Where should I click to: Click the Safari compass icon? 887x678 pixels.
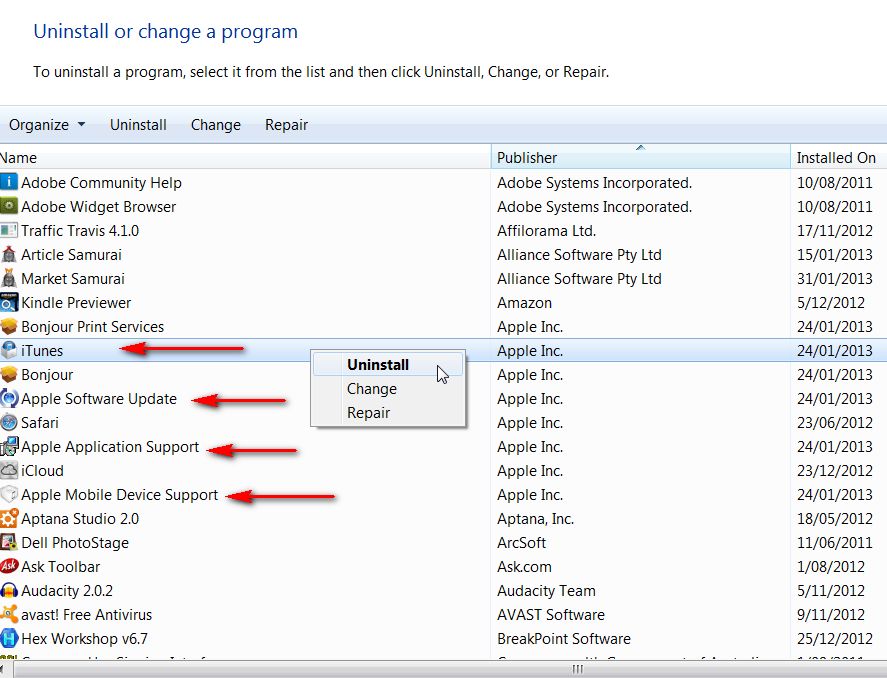pyautogui.click(x=8, y=422)
